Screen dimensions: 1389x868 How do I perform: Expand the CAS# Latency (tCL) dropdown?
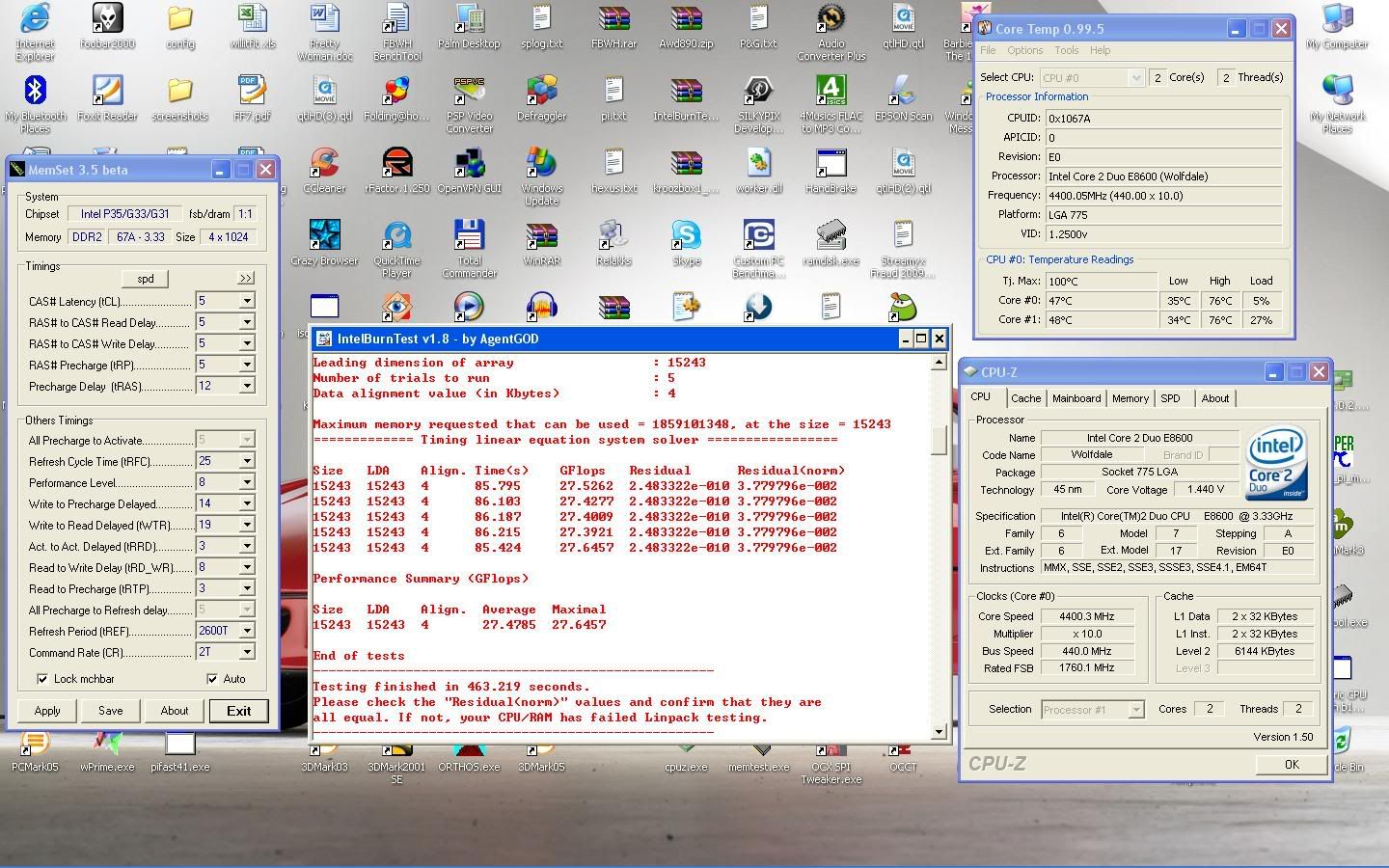tap(247, 301)
